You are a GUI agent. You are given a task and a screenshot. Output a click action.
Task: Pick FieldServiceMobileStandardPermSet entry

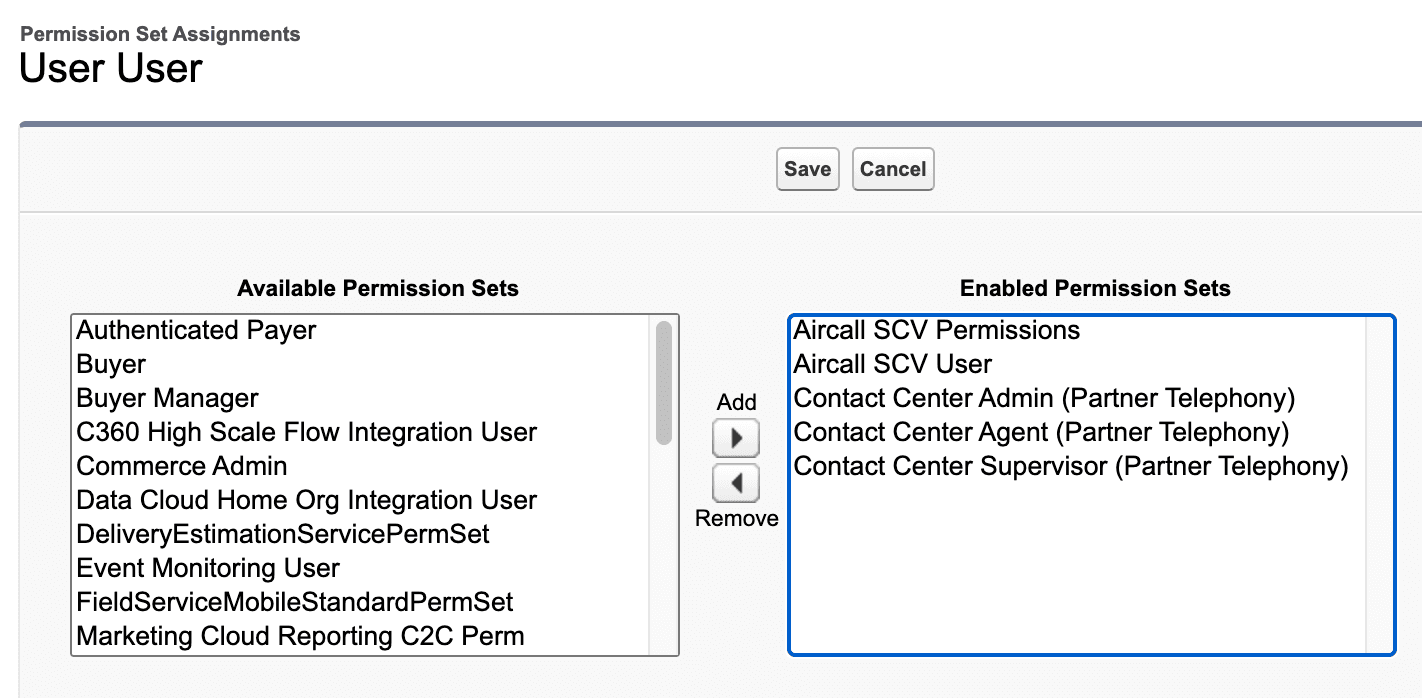(x=294, y=602)
